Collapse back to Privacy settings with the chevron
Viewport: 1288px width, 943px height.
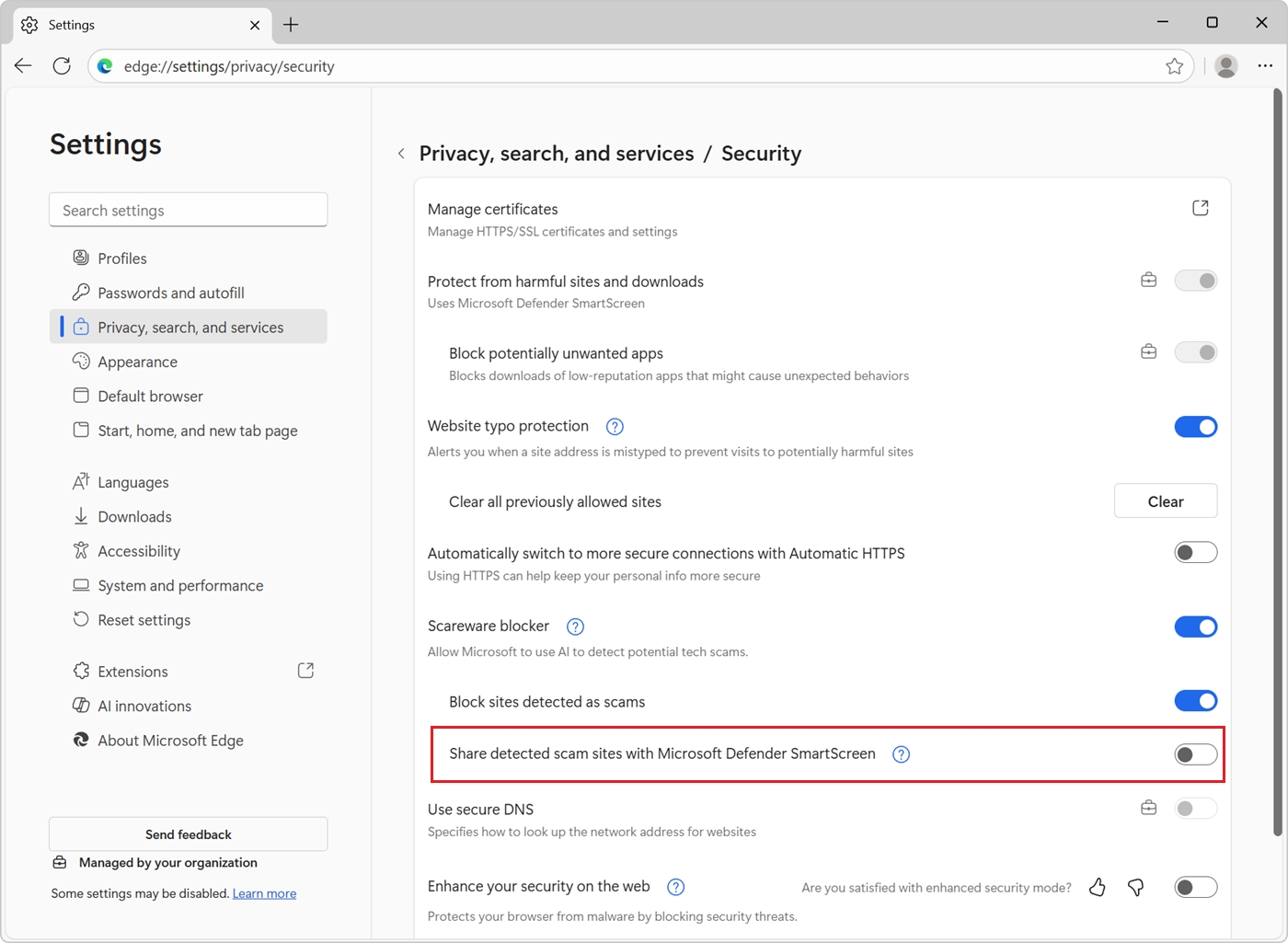click(x=401, y=154)
